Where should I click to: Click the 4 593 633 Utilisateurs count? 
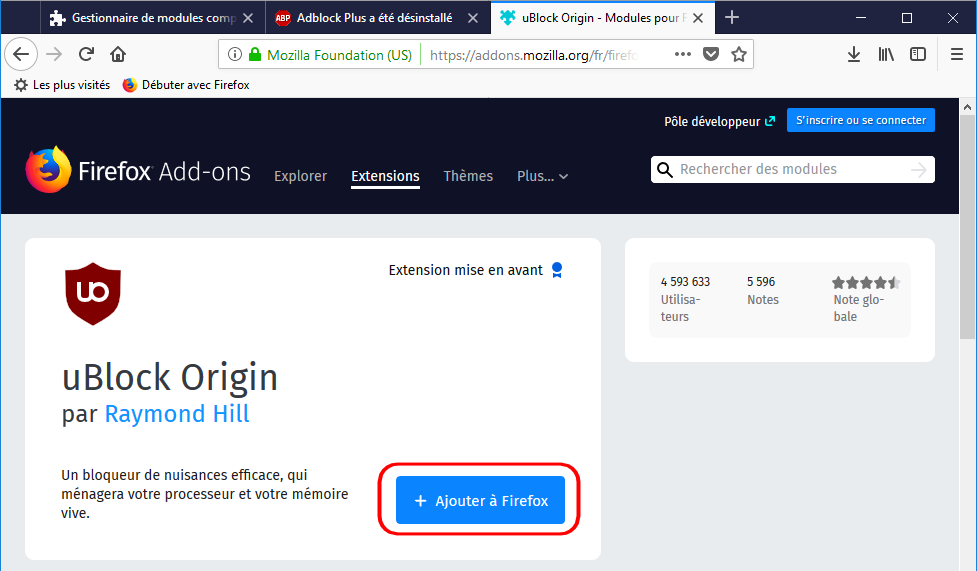[x=685, y=299]
